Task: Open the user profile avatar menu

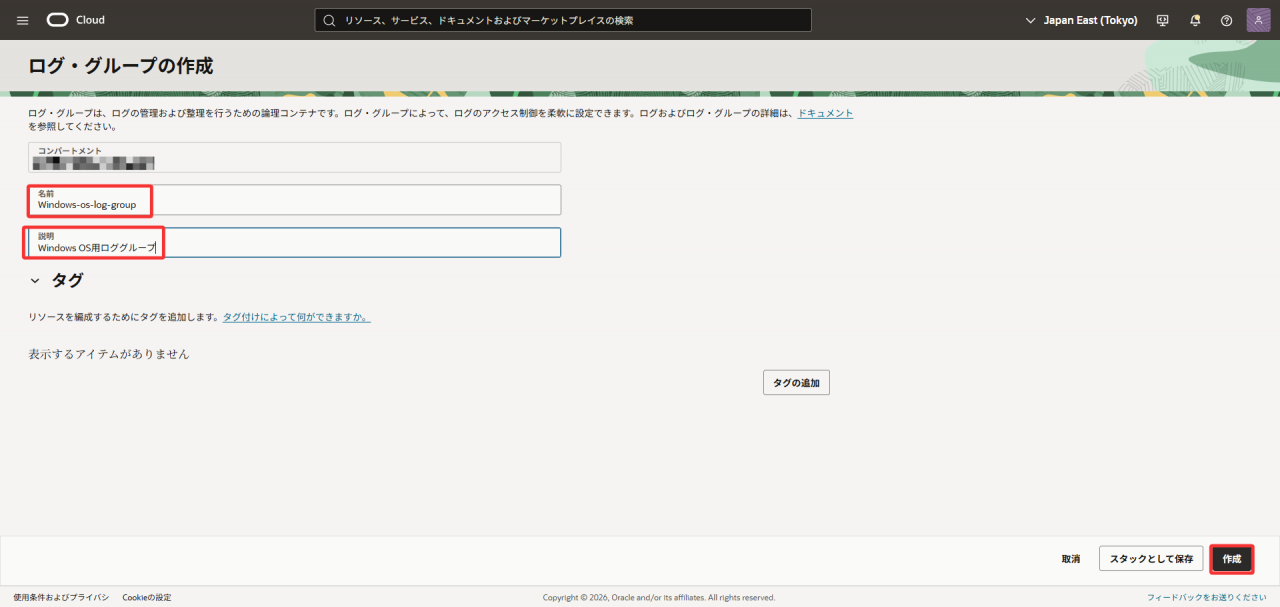Action: coord(1258,20)
